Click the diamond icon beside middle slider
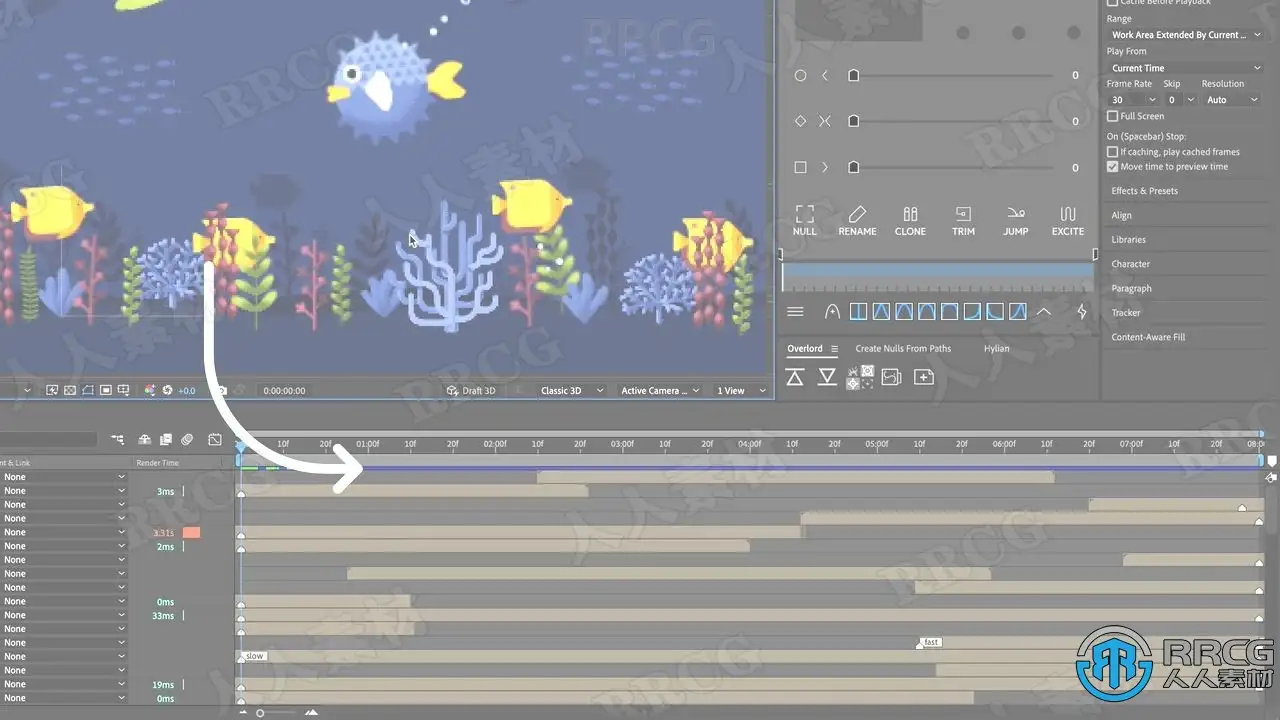This screenshot has width=1280, height=720. pos(800,121)
